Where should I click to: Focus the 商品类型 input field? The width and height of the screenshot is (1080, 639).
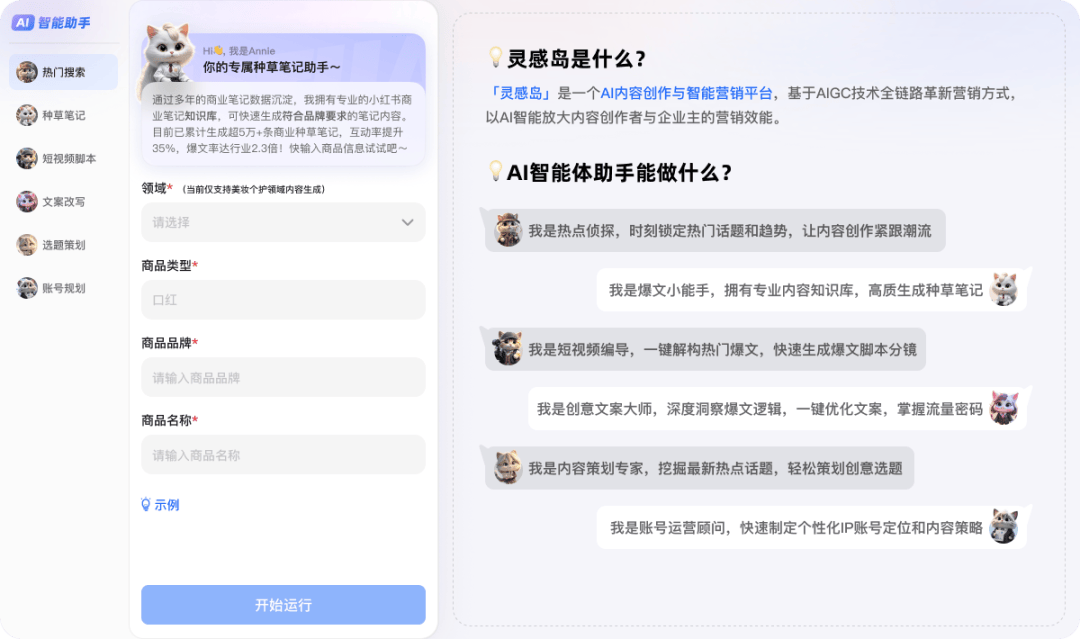coord(283,300)
